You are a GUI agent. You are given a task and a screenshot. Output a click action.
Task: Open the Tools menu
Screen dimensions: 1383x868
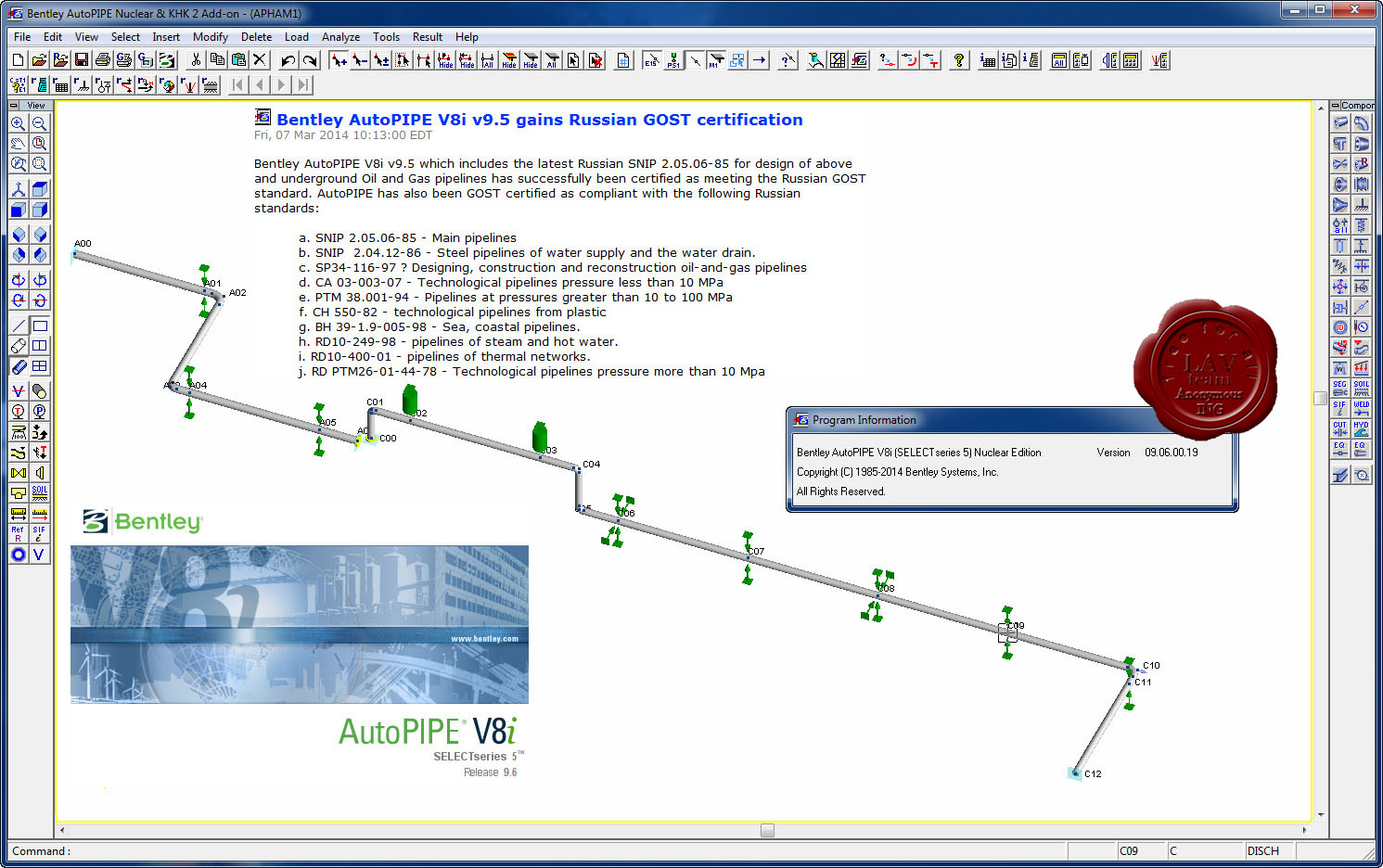(x=386, y=37)
